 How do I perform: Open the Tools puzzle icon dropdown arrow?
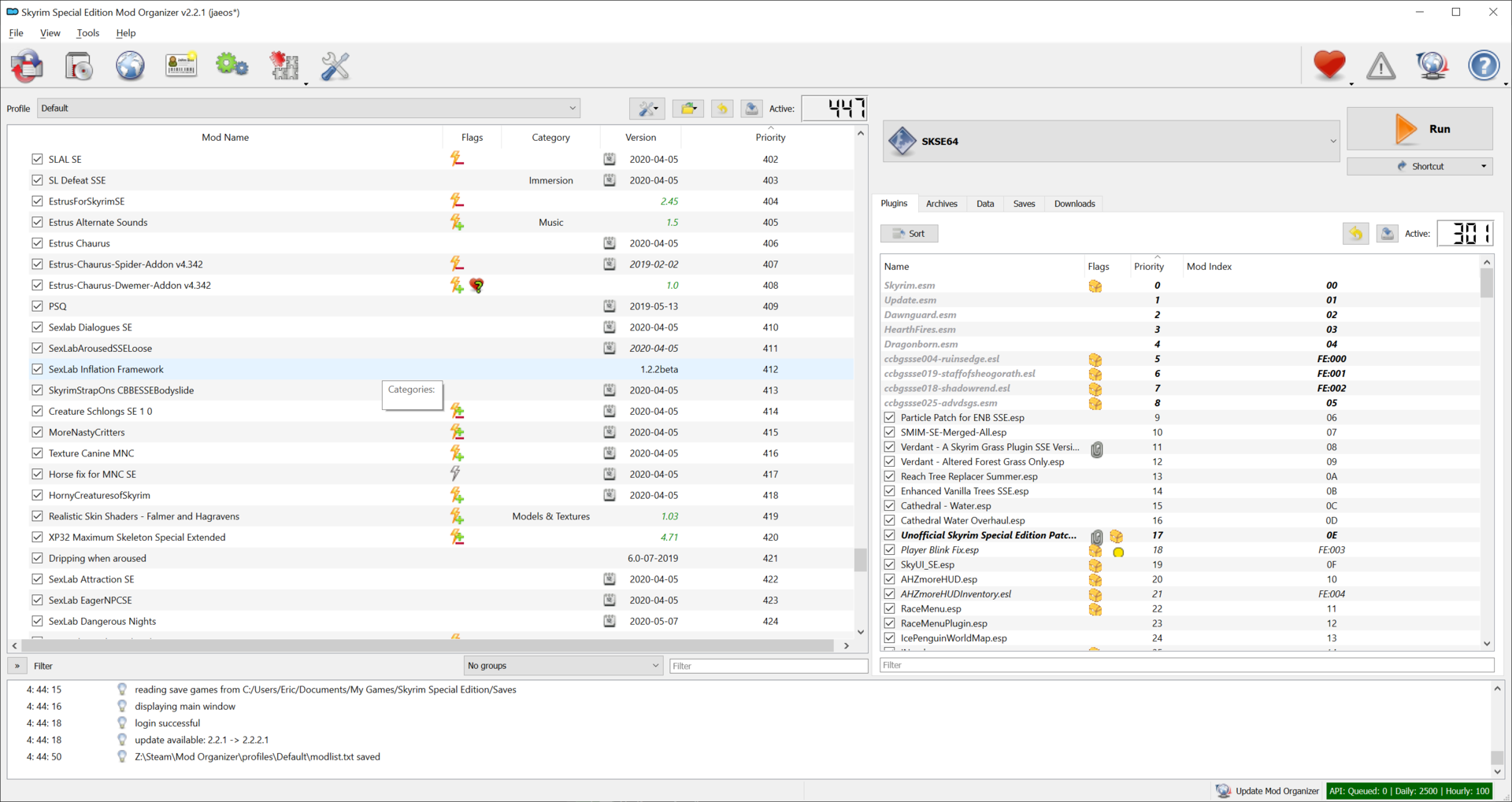[x=306, y=83]
